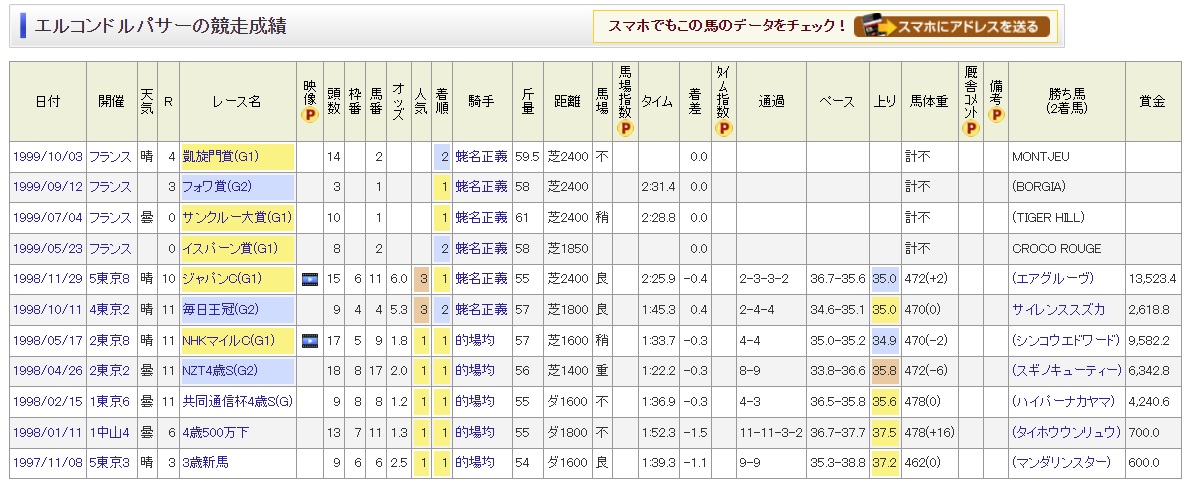The width and height of the screenshot is (1189, 484).
Task: Open the 共同通信杯4歳S race link
Action: [x=236, y=403]
